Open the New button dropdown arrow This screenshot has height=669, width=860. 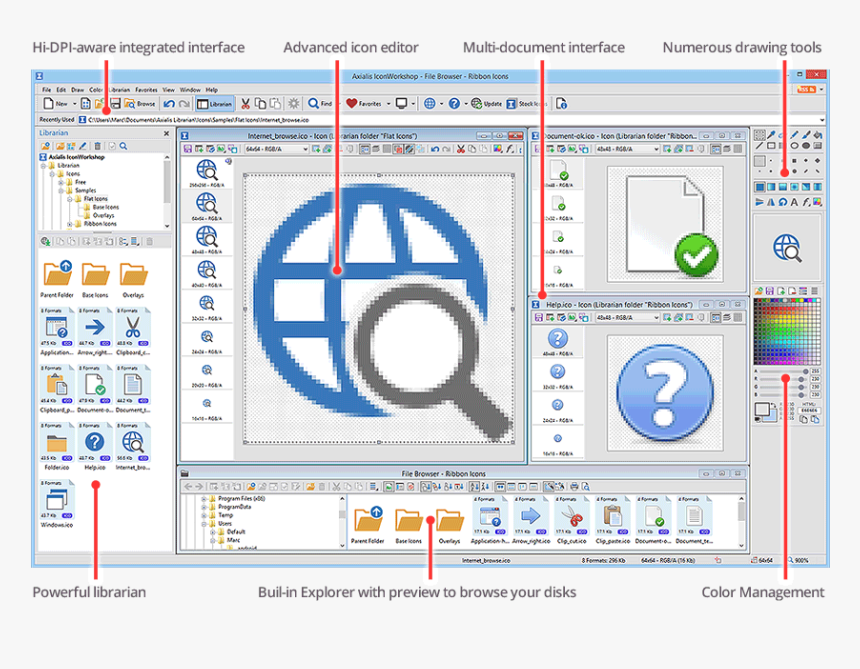(x=73, y=104)
